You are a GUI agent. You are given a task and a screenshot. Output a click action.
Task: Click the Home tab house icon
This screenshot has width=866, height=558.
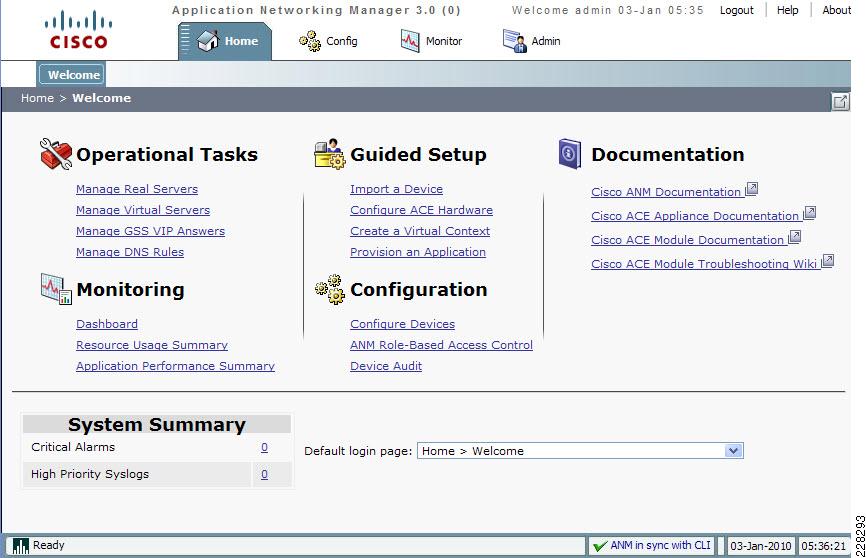[x=208, y=41]
